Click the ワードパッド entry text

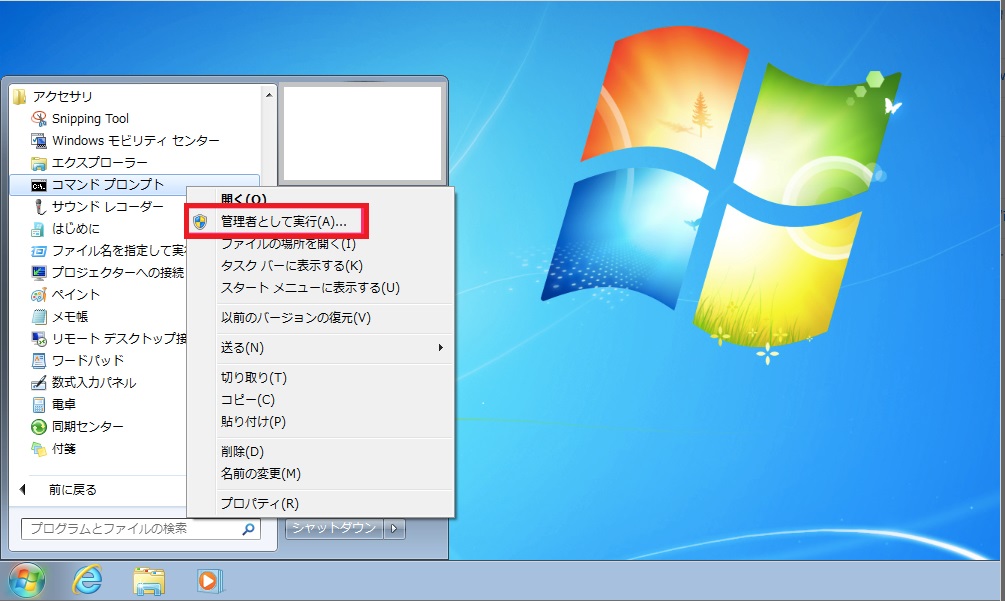click(88, 361)
